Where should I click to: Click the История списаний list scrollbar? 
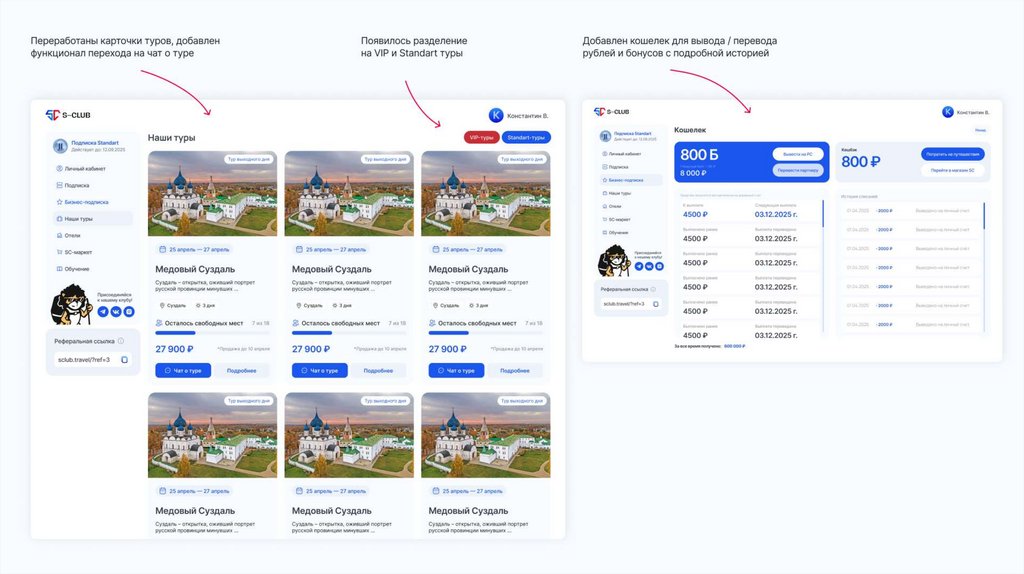coord(984,215)
